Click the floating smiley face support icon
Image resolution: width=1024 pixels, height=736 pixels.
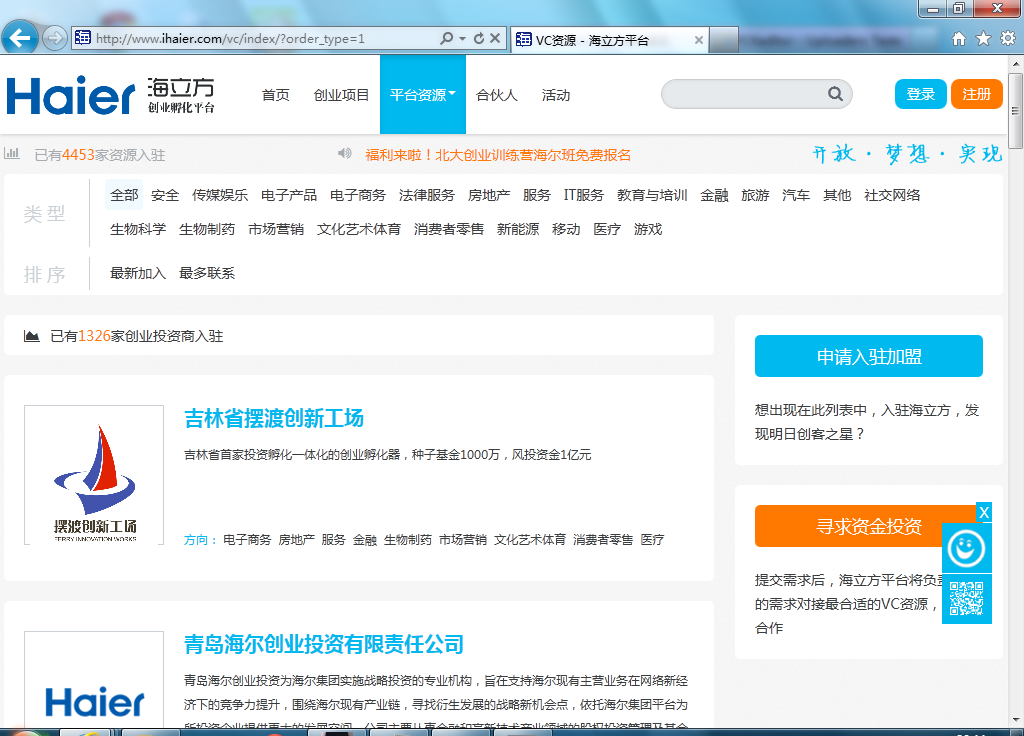coord(967,549)
